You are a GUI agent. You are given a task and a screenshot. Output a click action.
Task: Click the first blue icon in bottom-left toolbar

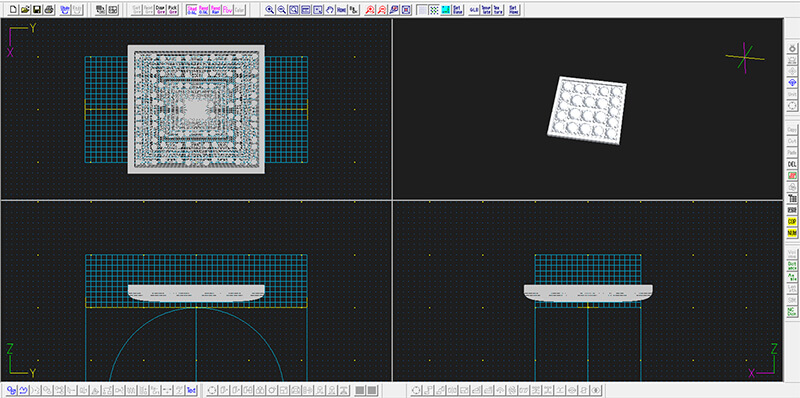[11, 390]
